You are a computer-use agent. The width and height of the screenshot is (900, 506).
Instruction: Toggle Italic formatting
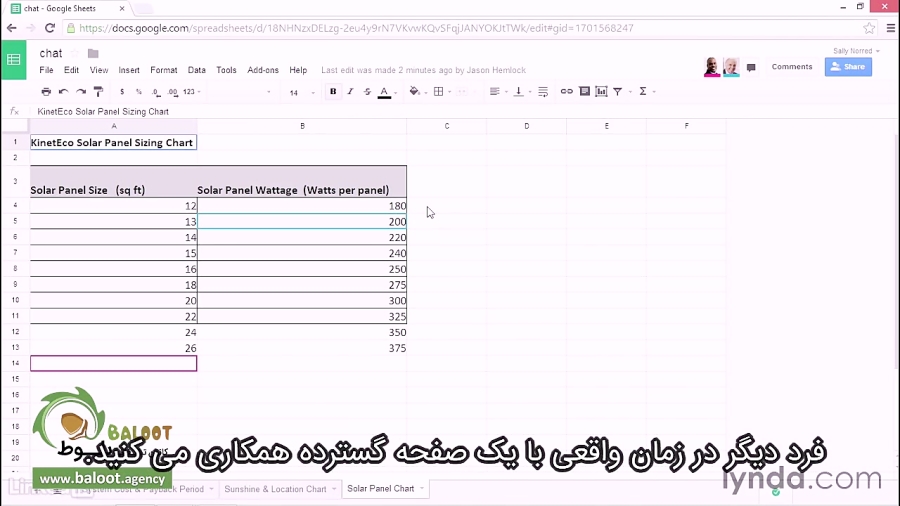[350, 92]
